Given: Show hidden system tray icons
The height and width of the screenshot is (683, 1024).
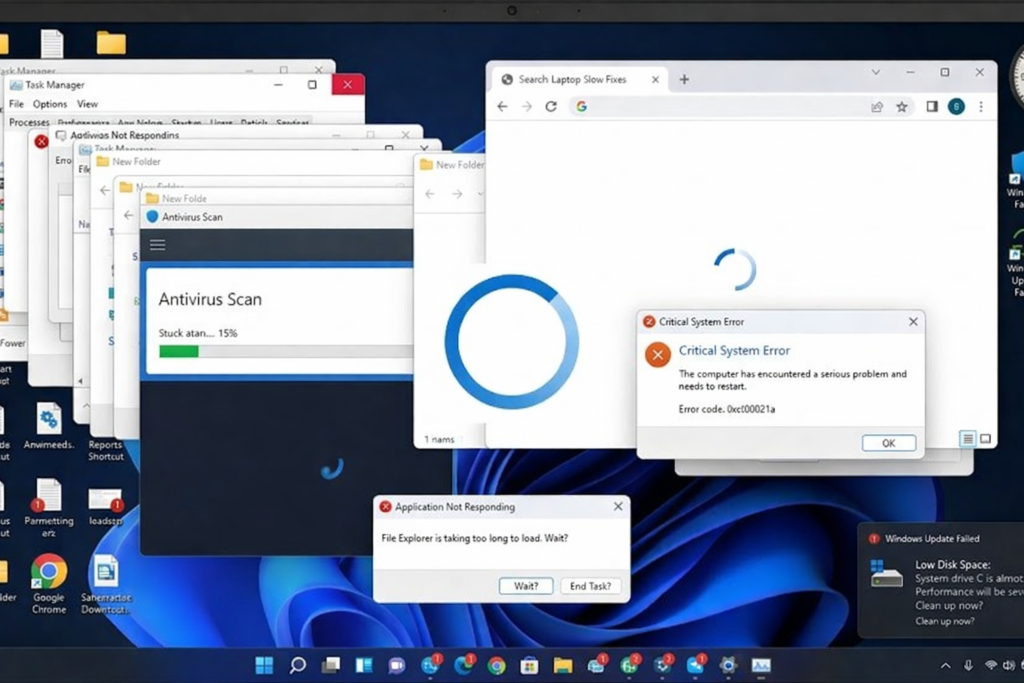Looking at the screenshot, I should (945, 666).
